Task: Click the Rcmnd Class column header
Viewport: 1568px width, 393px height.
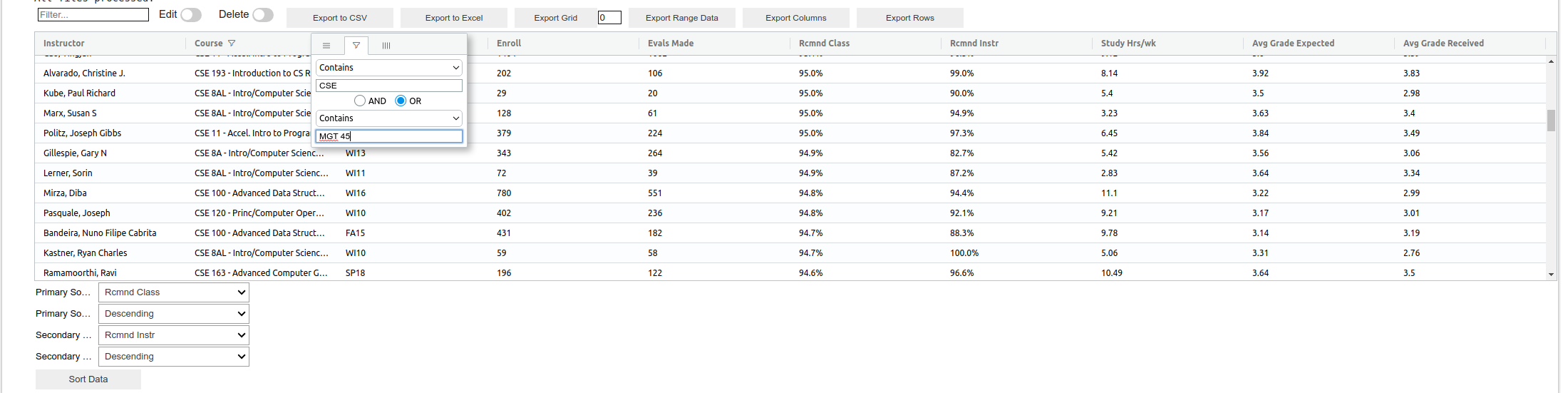Action: [824, 44]
